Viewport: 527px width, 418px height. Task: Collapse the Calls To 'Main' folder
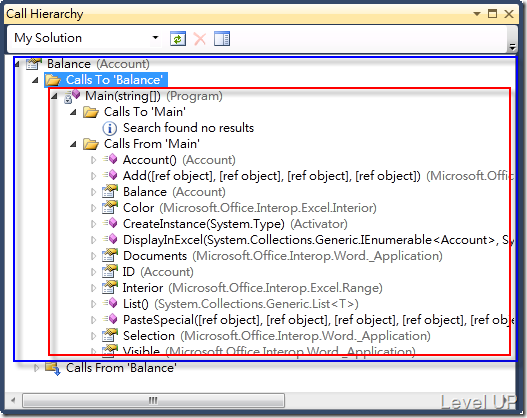tap(73, 112)
